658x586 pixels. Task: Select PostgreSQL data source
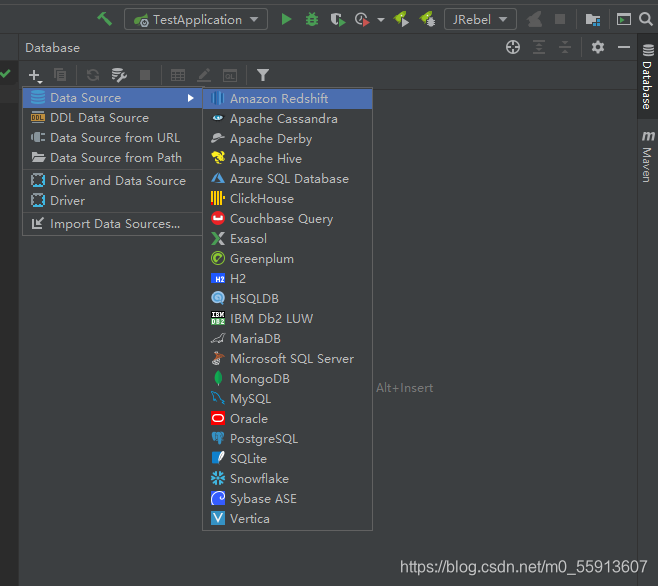(287, 439)
